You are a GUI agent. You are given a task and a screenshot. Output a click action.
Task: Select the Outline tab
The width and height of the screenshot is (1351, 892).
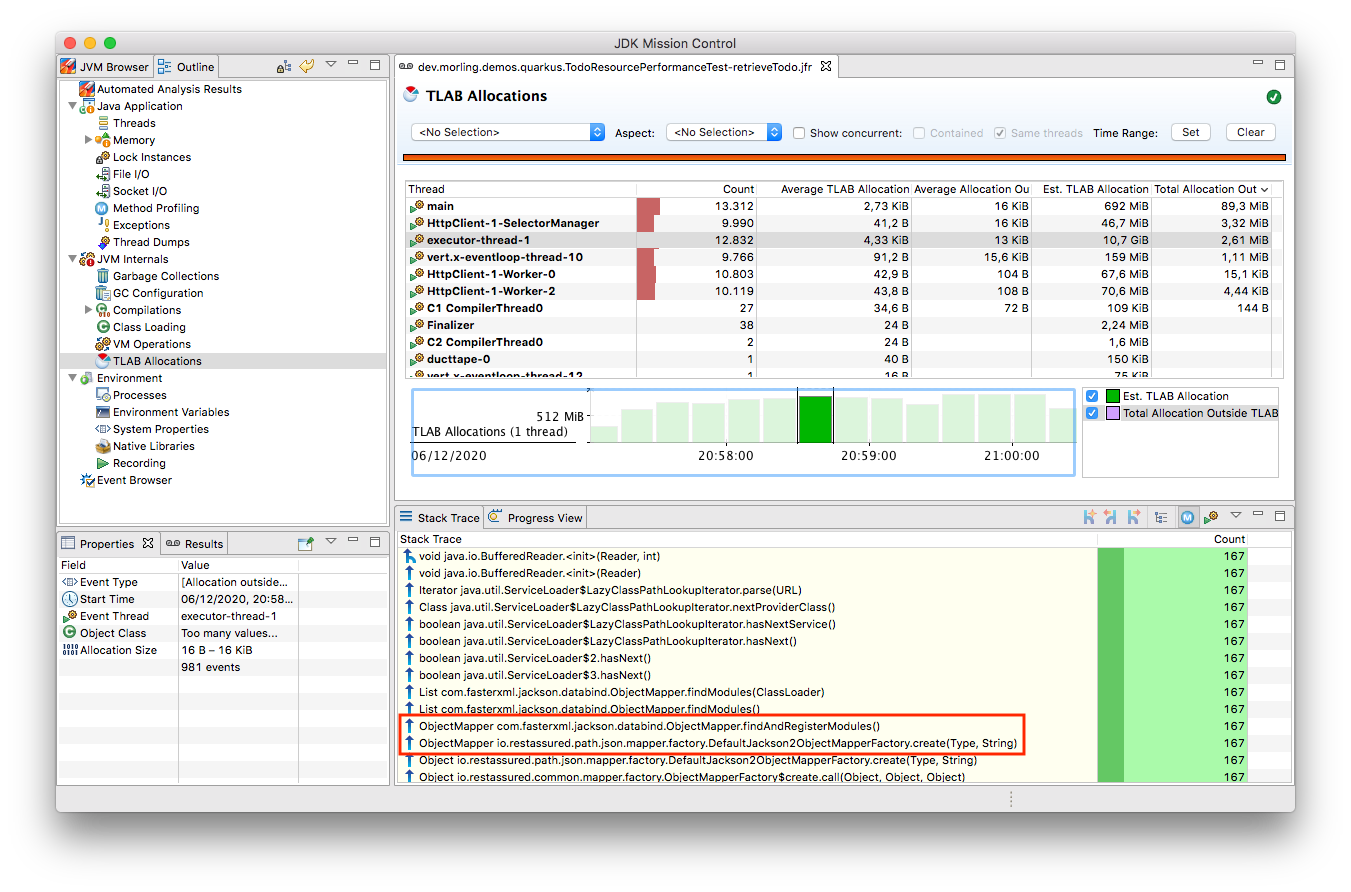[x=186, y=67]
